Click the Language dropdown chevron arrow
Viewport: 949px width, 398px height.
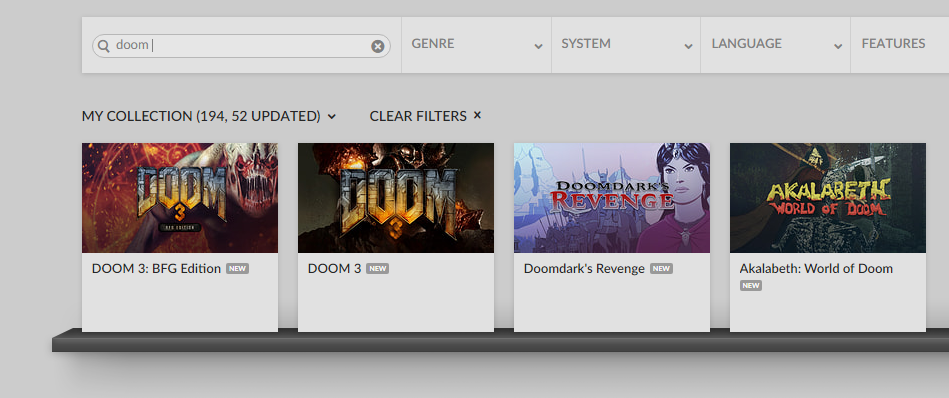838,47
